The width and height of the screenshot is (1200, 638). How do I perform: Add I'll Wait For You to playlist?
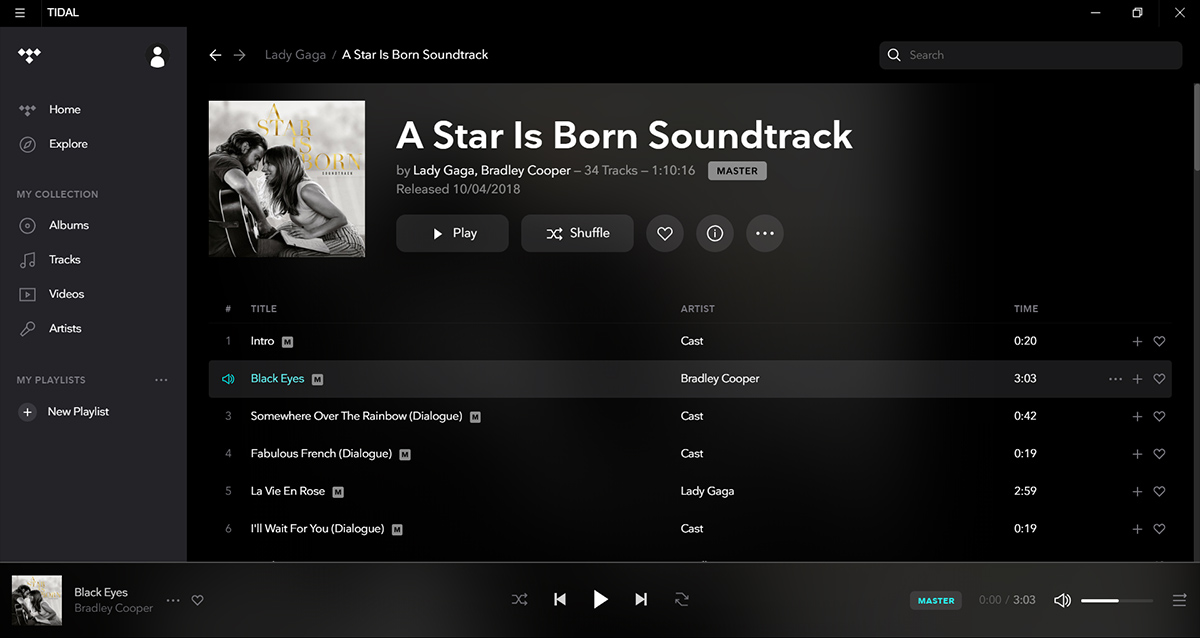[x=1137, y=529]
